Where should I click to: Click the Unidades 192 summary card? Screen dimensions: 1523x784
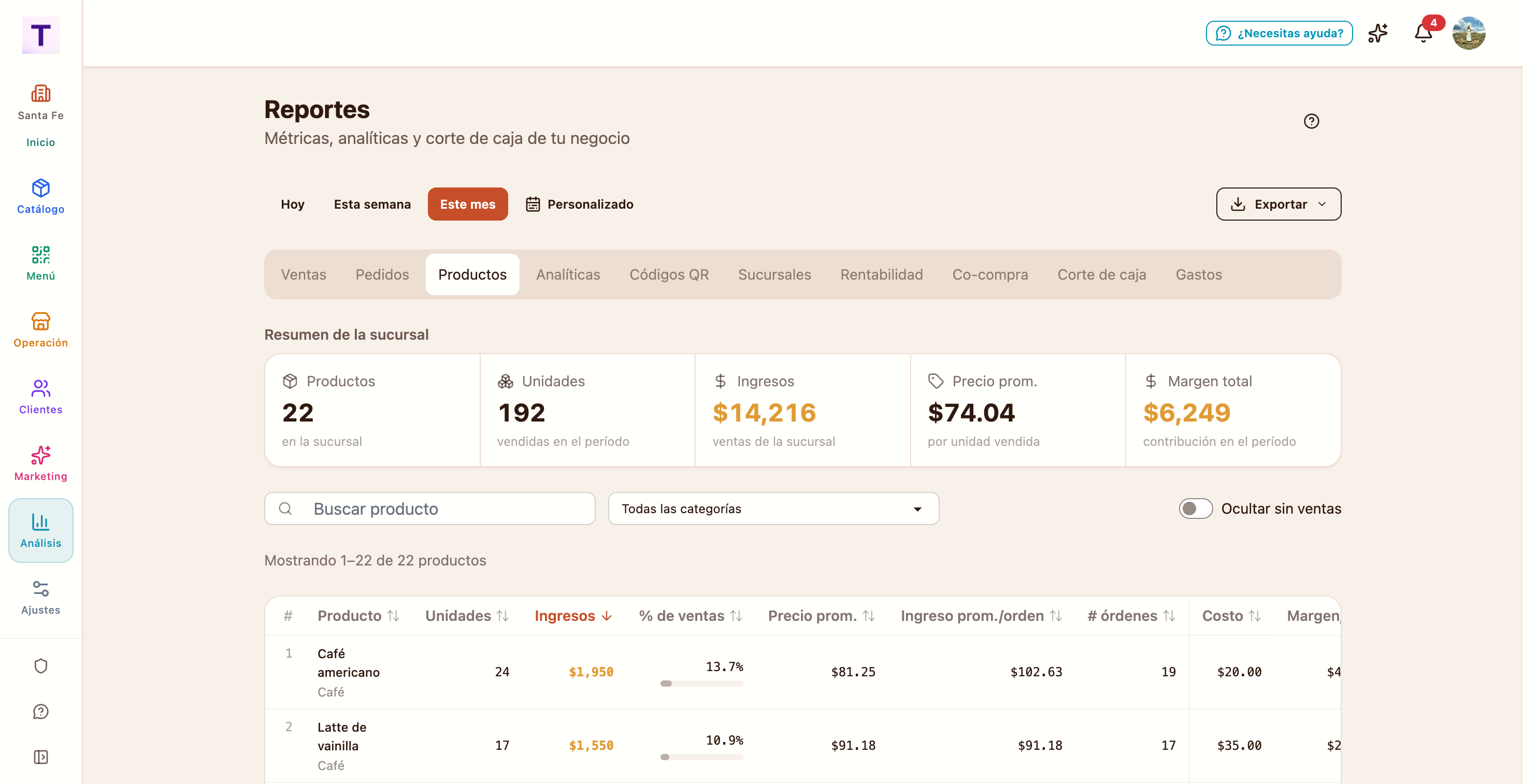click(x=587, y=410)
